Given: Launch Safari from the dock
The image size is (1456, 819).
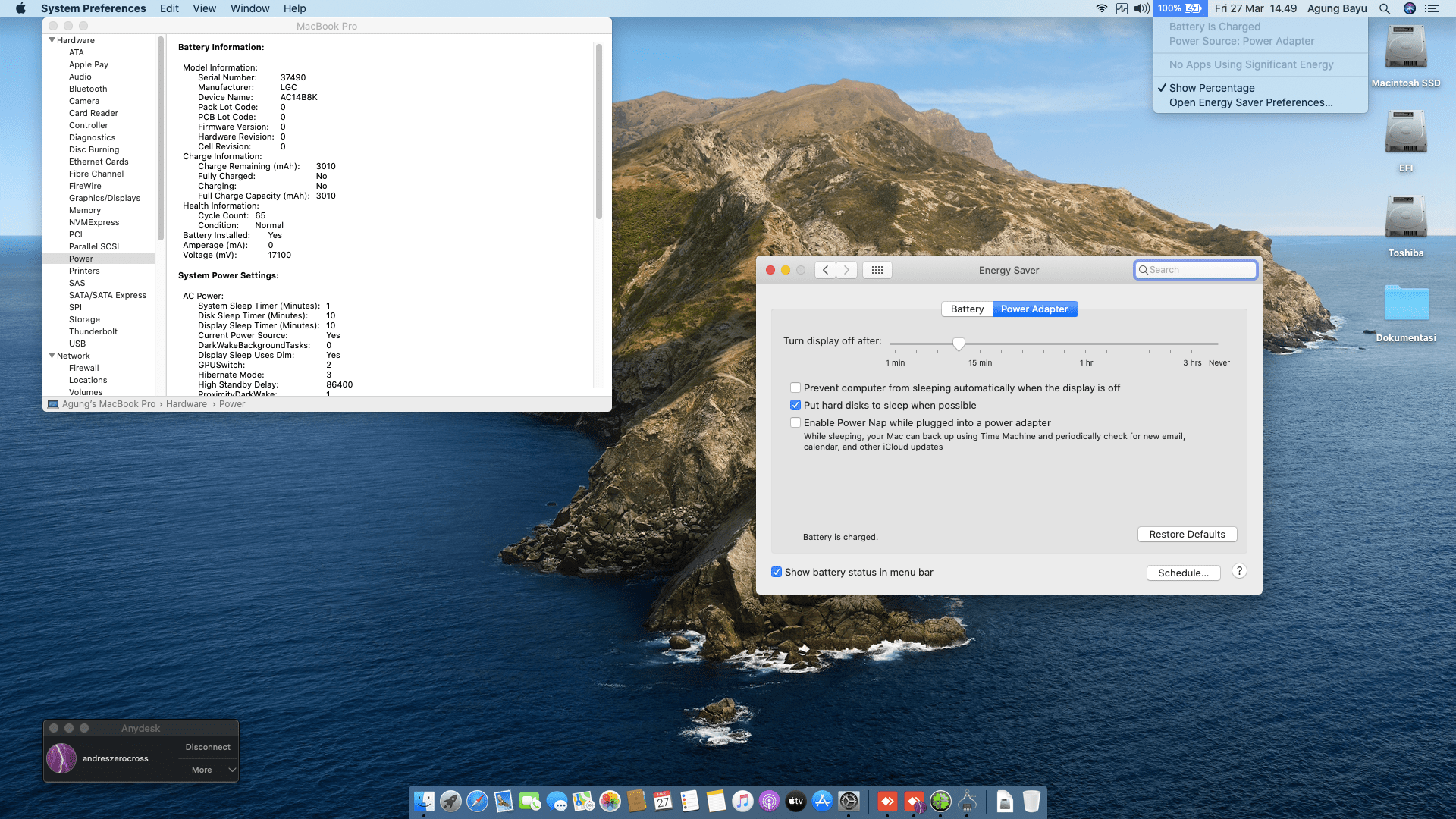Looking at the screenshot, I should tap(477, 801).
